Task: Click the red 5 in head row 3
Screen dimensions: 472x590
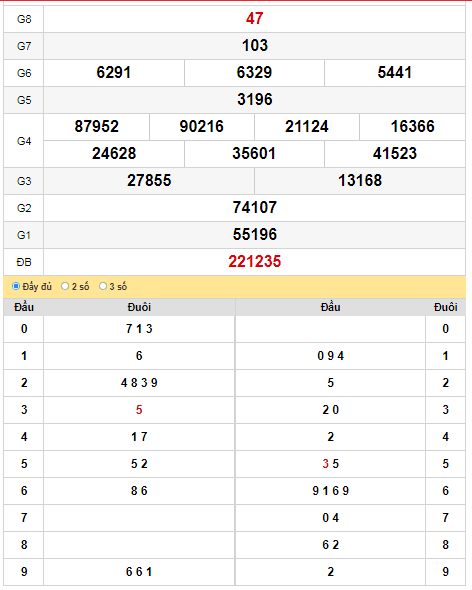Action: coord(139,410)
